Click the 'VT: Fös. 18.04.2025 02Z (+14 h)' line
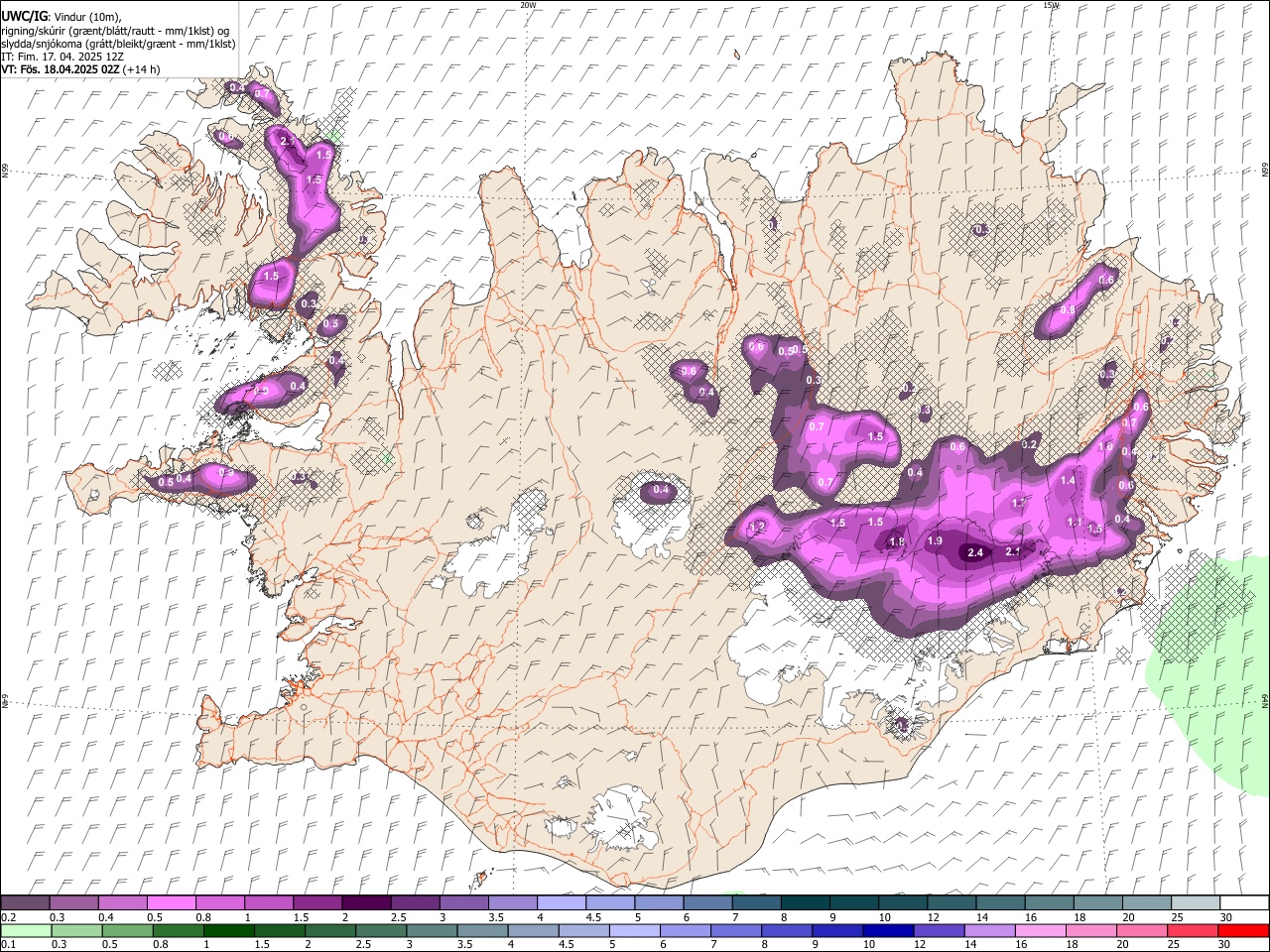Screen dimensions: 1270x952 (x=80, y=69)
